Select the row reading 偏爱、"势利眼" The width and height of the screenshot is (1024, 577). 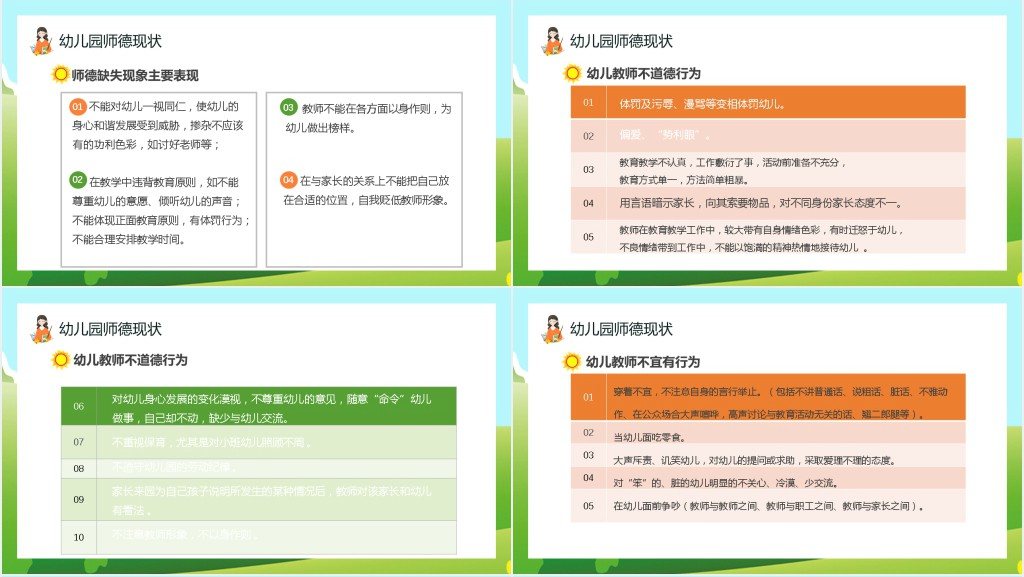pos(768,136)
